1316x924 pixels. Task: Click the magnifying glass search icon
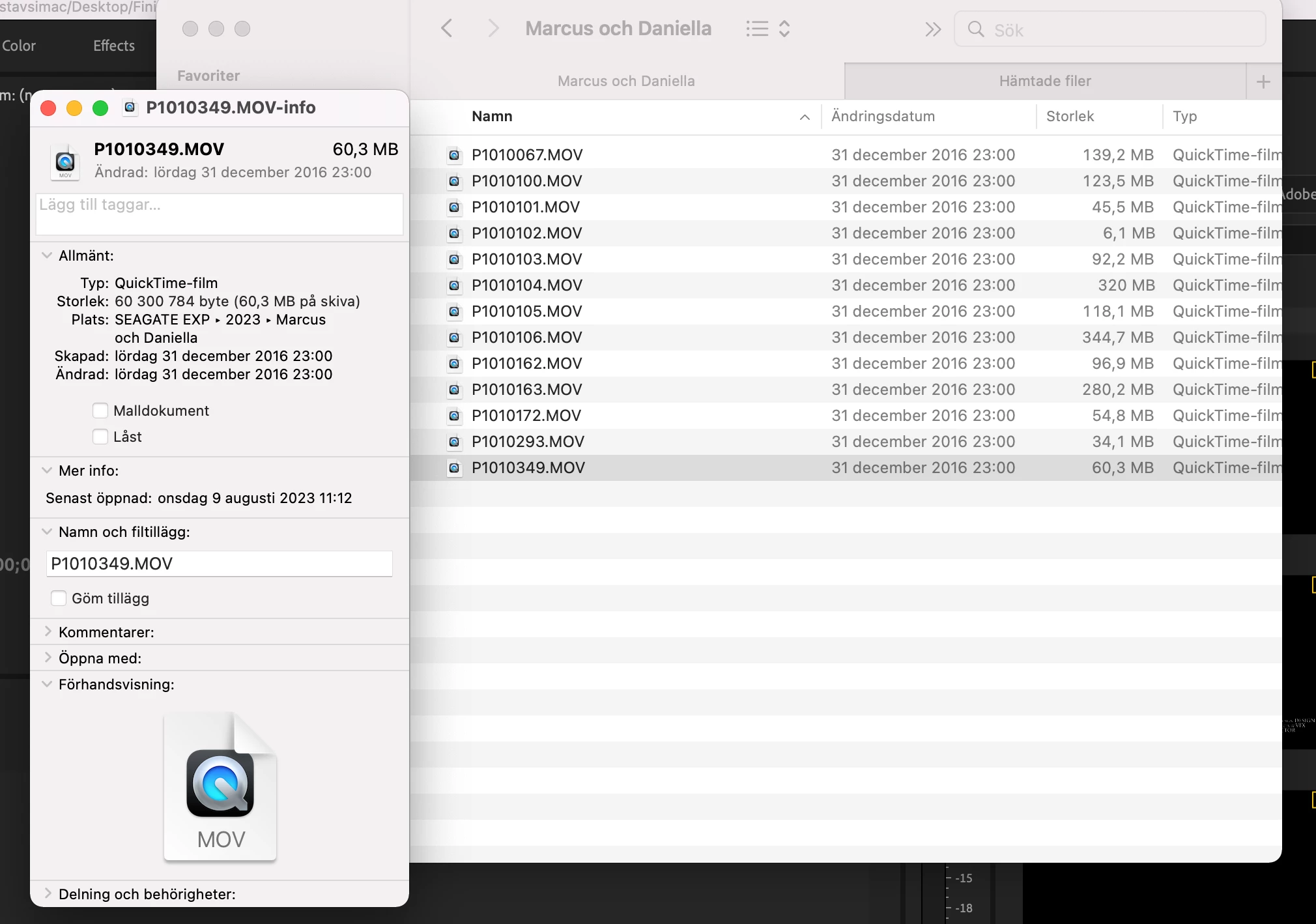tap(975, 29)
